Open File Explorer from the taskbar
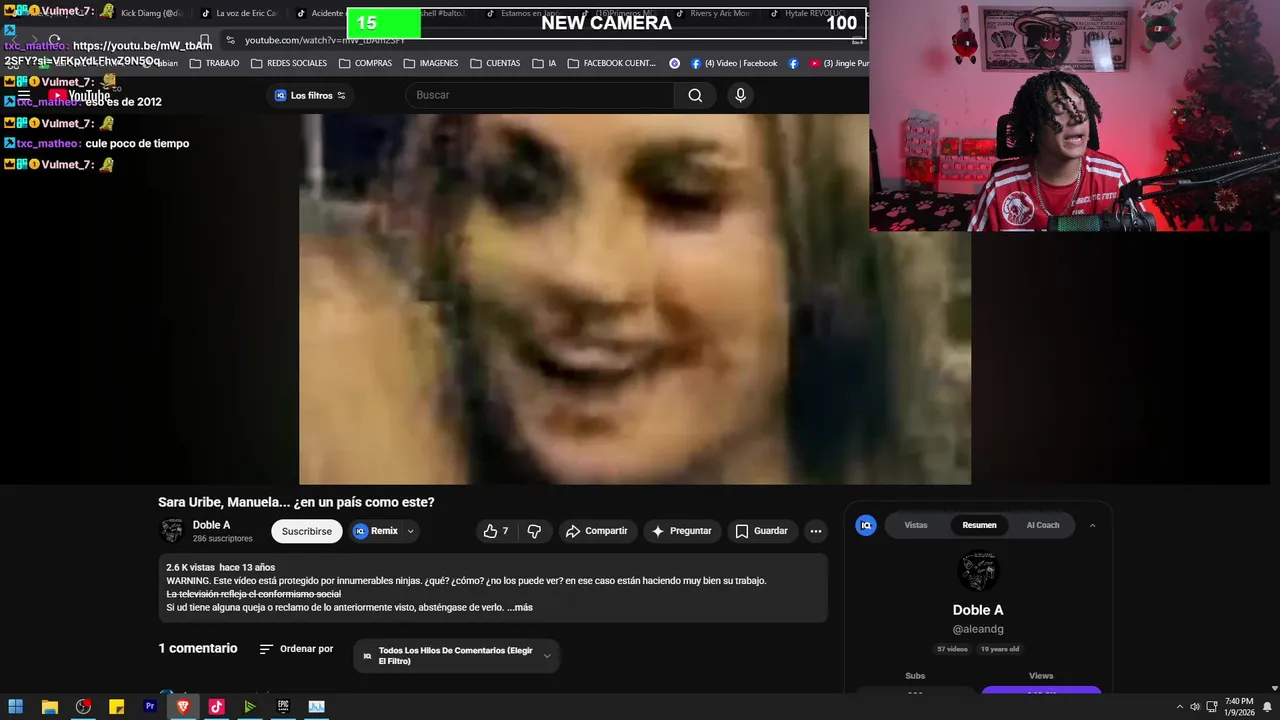 coord(49,706)
